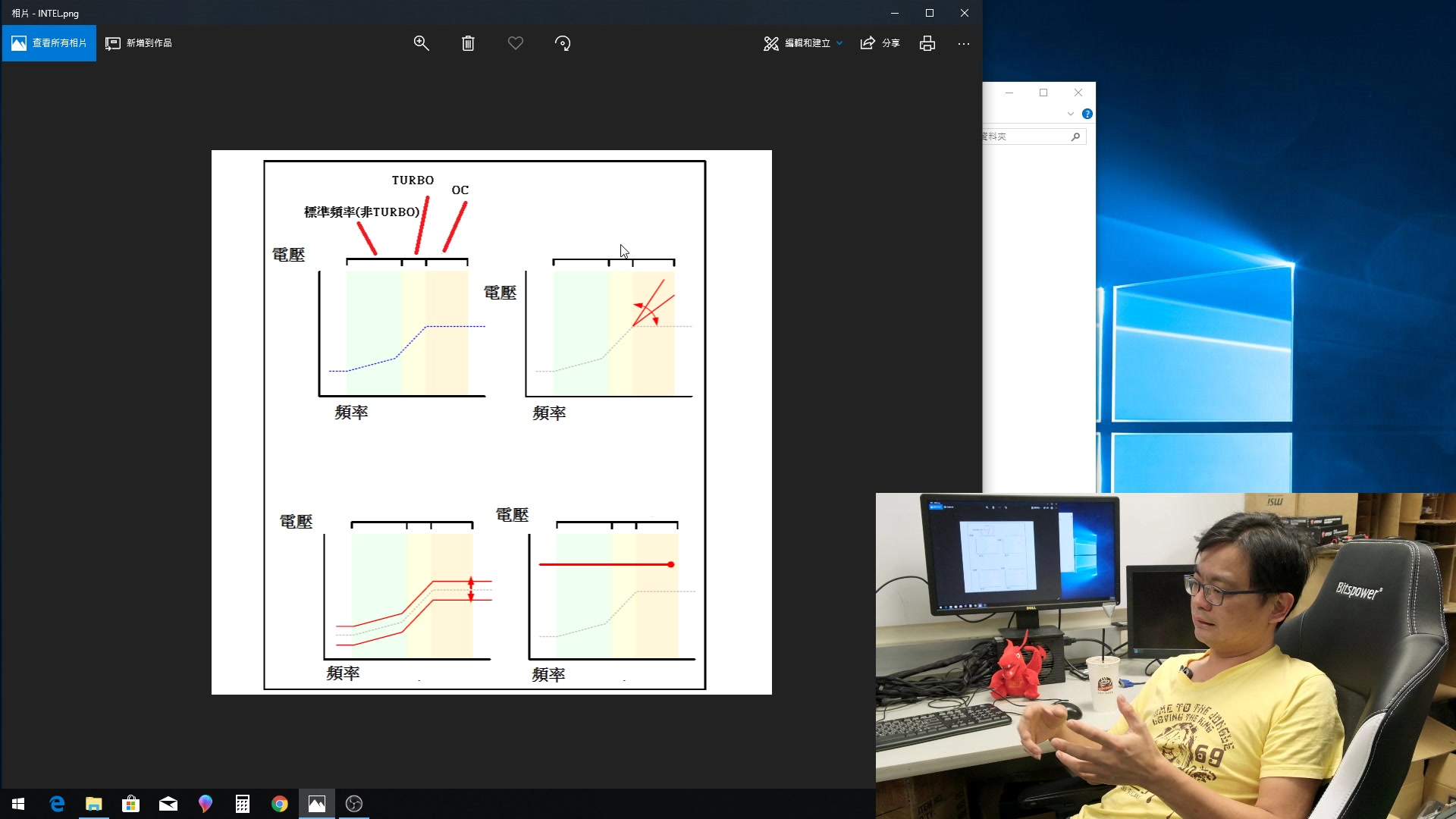Launch Google Chrome from taskbar
The height and width of the screenshot is (819, 1456).
coord(280,804)
